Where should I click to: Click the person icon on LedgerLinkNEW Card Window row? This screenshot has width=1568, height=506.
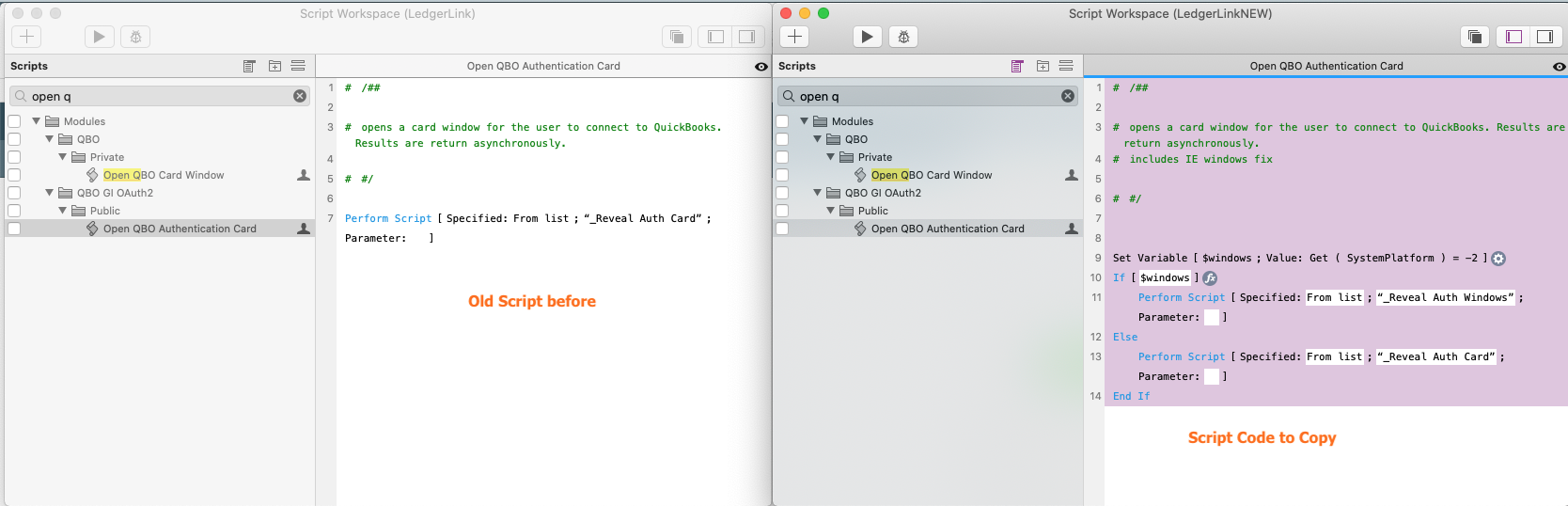(x=1072, y=175)
